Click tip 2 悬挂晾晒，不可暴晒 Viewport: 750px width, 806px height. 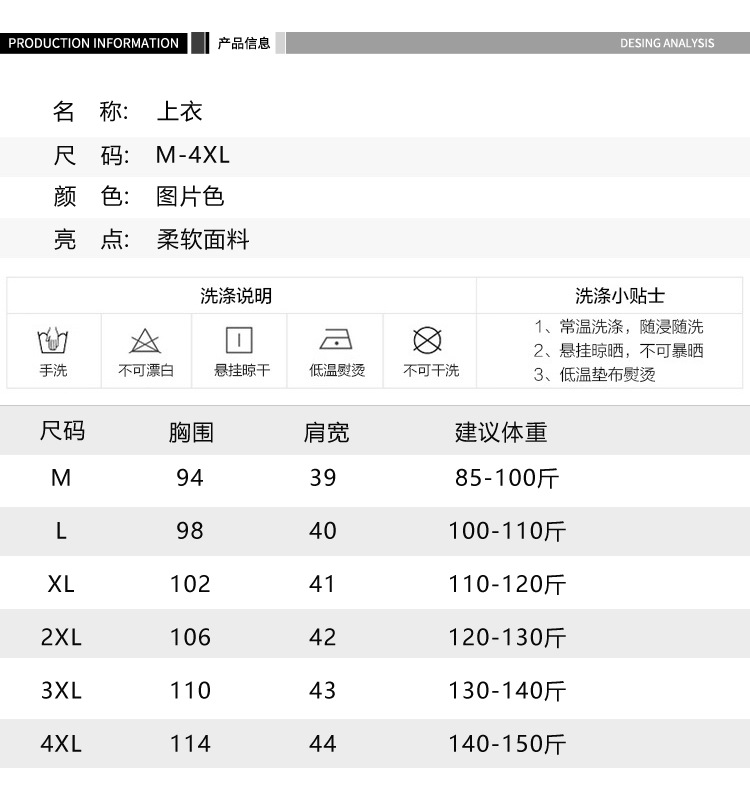pyautogui.click(x=618, y=351)
